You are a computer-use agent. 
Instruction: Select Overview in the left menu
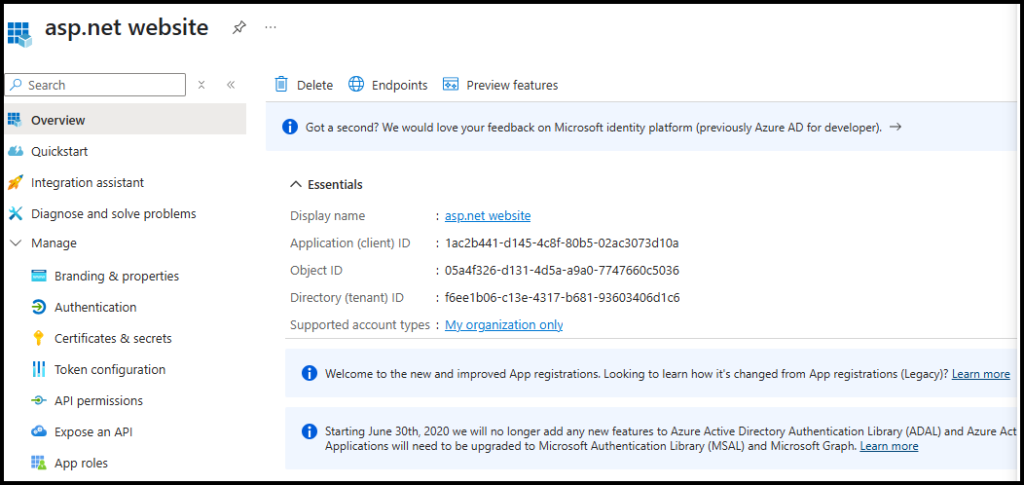[x=58, y=120]
